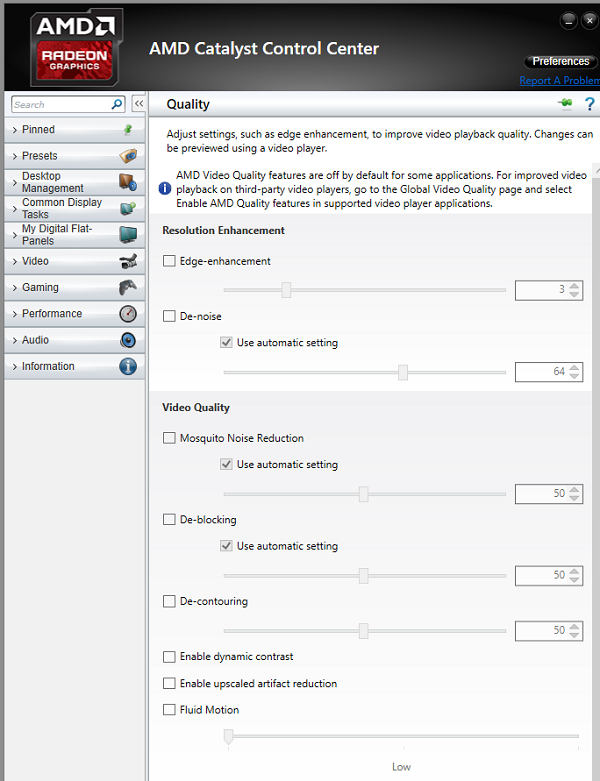
Task: Click the blue info icon beside AMD Video Quality note
Action: 165,189
